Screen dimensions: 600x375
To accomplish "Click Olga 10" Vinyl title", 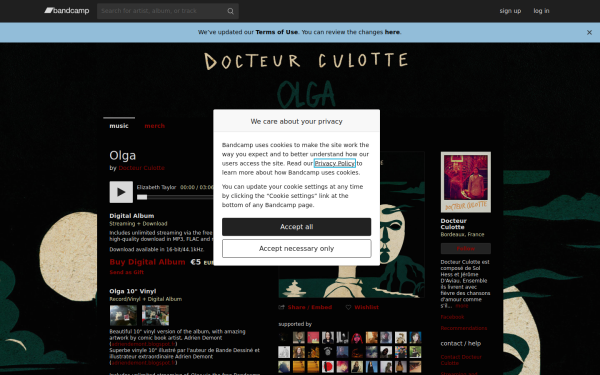I will click(x=133, y=291).
